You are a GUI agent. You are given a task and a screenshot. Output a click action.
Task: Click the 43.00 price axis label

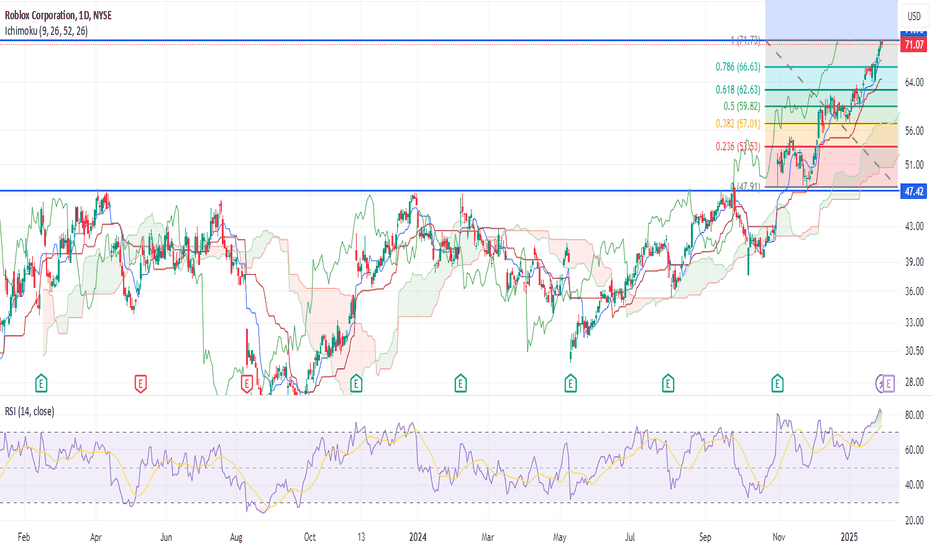coord(914,226)
